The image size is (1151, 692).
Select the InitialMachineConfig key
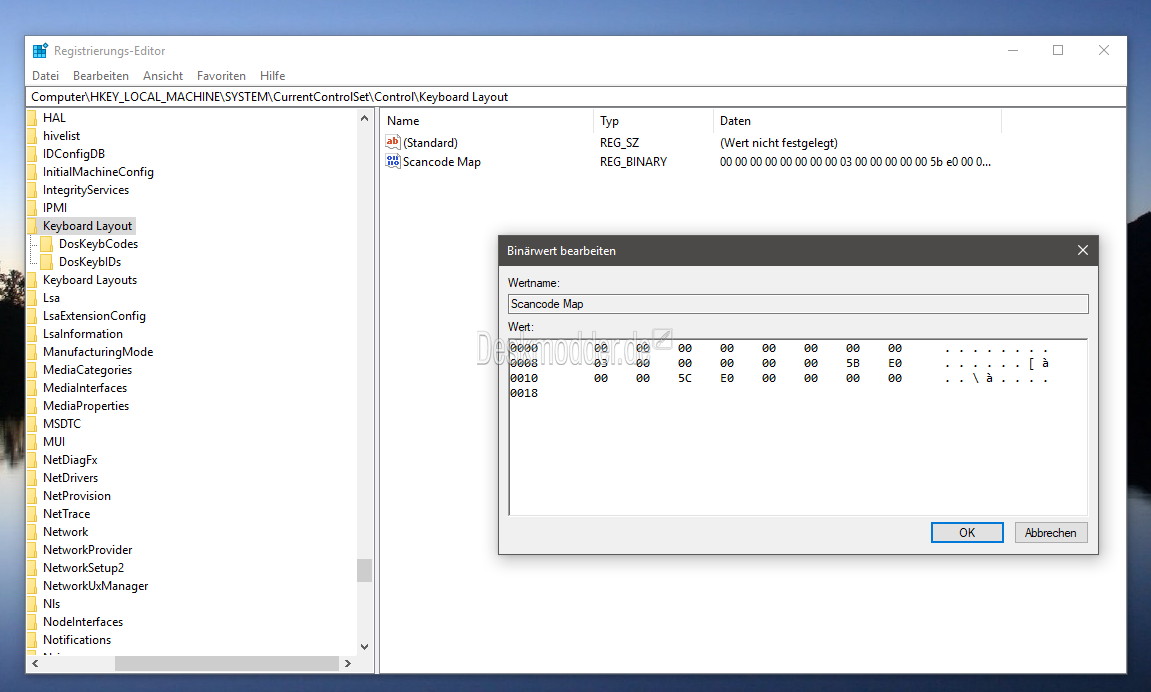tap(98, 172)
